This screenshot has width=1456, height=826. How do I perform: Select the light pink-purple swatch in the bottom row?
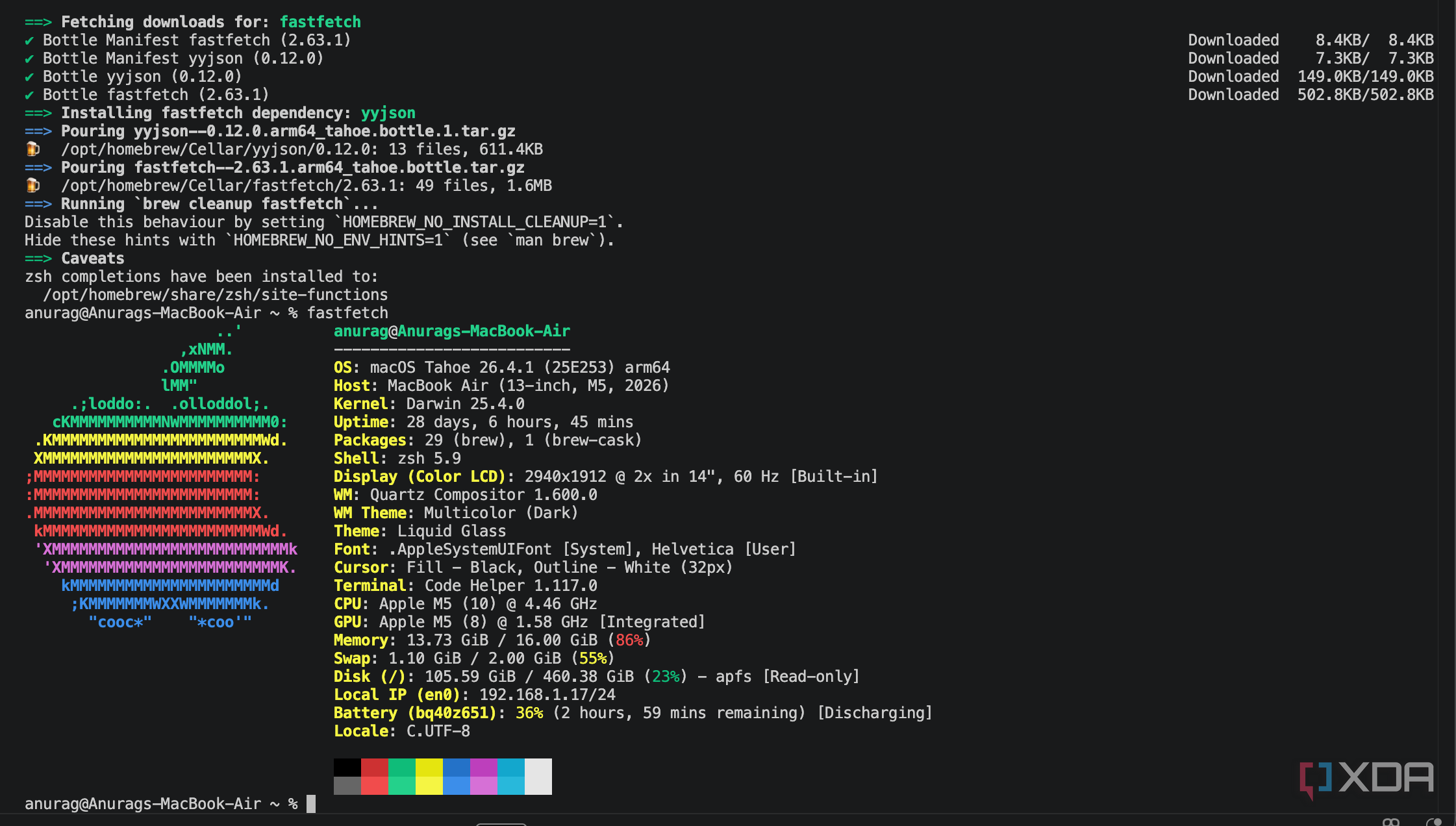484,786
